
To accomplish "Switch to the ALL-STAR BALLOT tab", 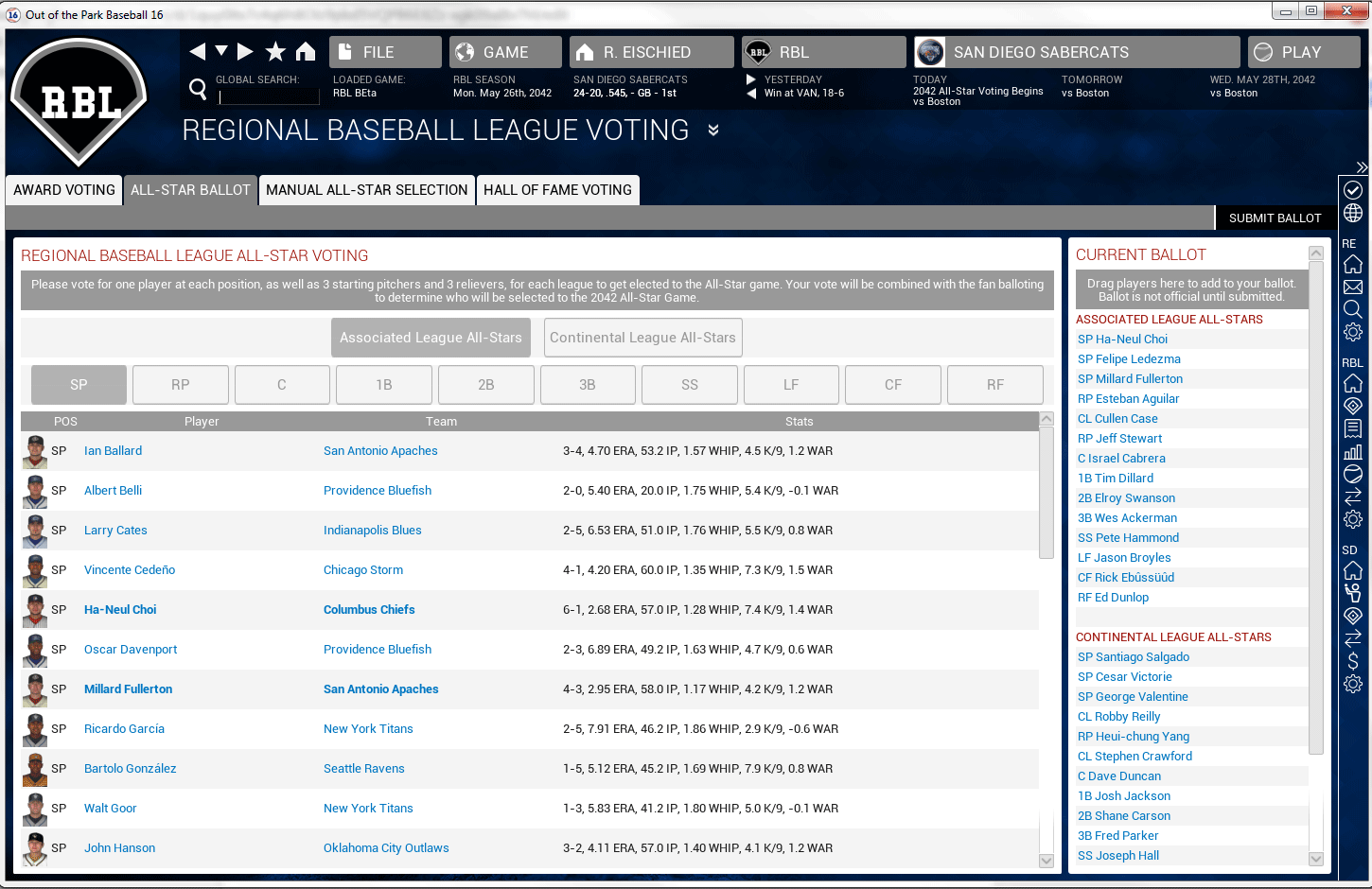I will [190, 190].
